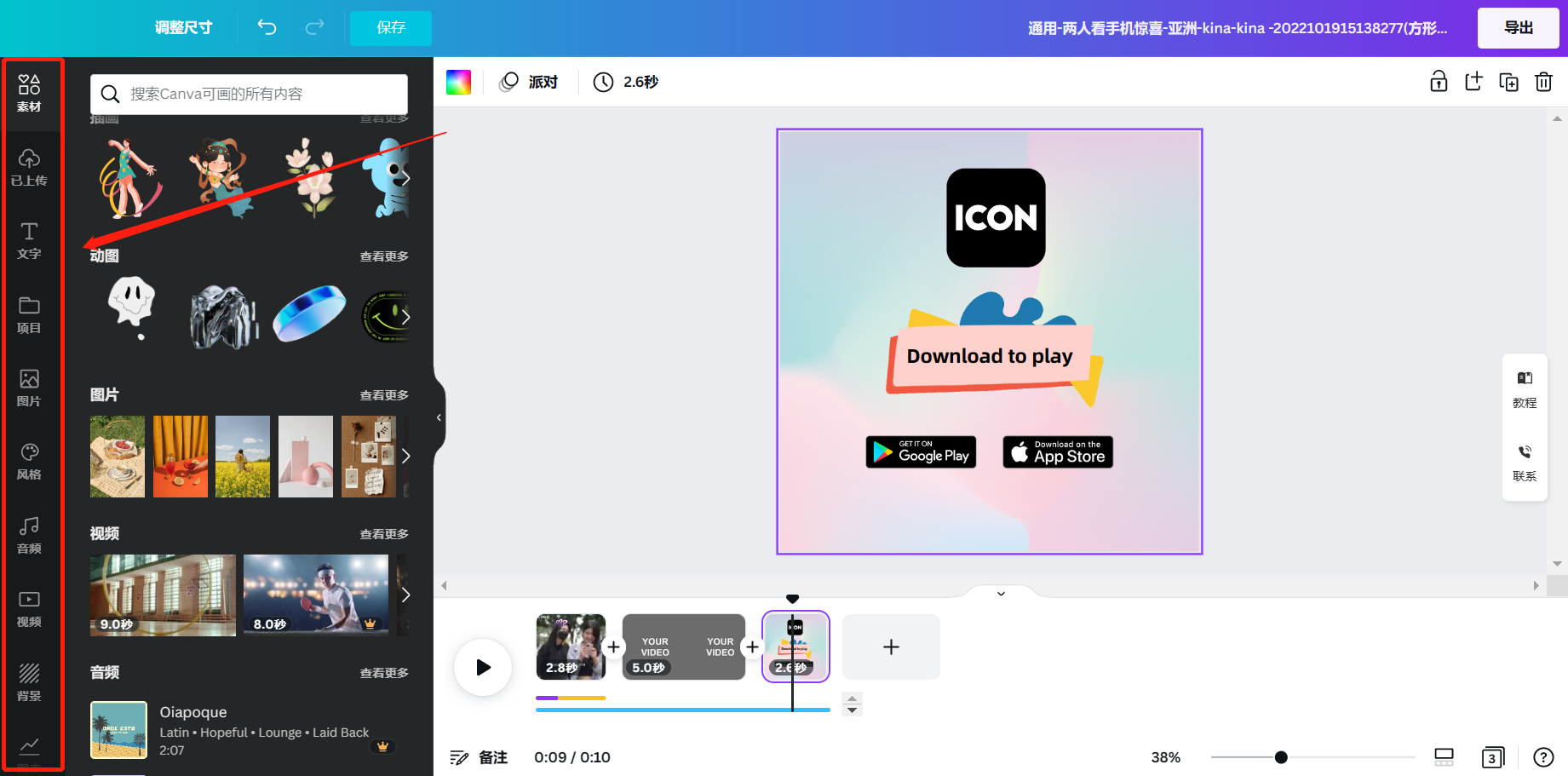Select the Download to play text

coord(990,356)
